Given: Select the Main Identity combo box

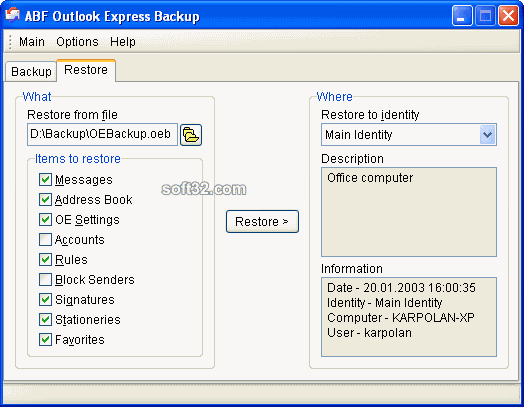Looking at the screenshot, I should (409, 135).
